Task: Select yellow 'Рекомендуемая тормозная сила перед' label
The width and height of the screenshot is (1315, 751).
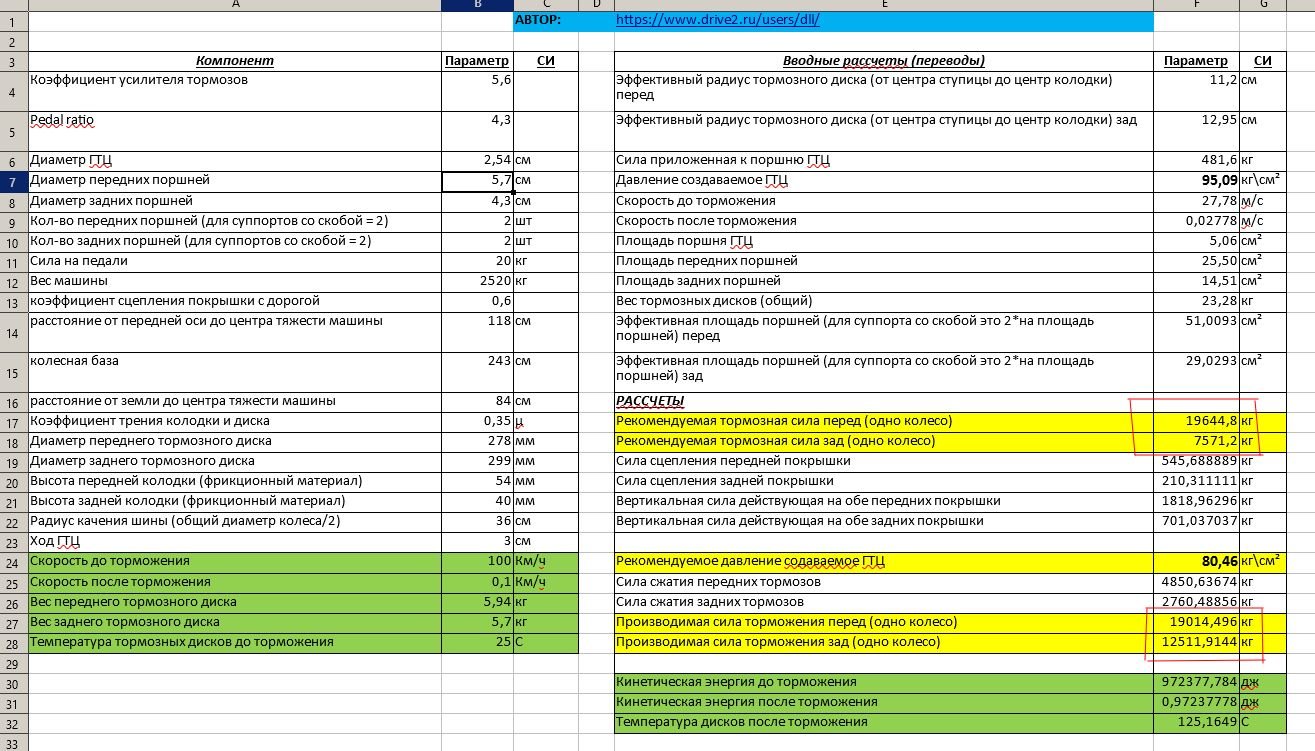Action: [884, 421]
